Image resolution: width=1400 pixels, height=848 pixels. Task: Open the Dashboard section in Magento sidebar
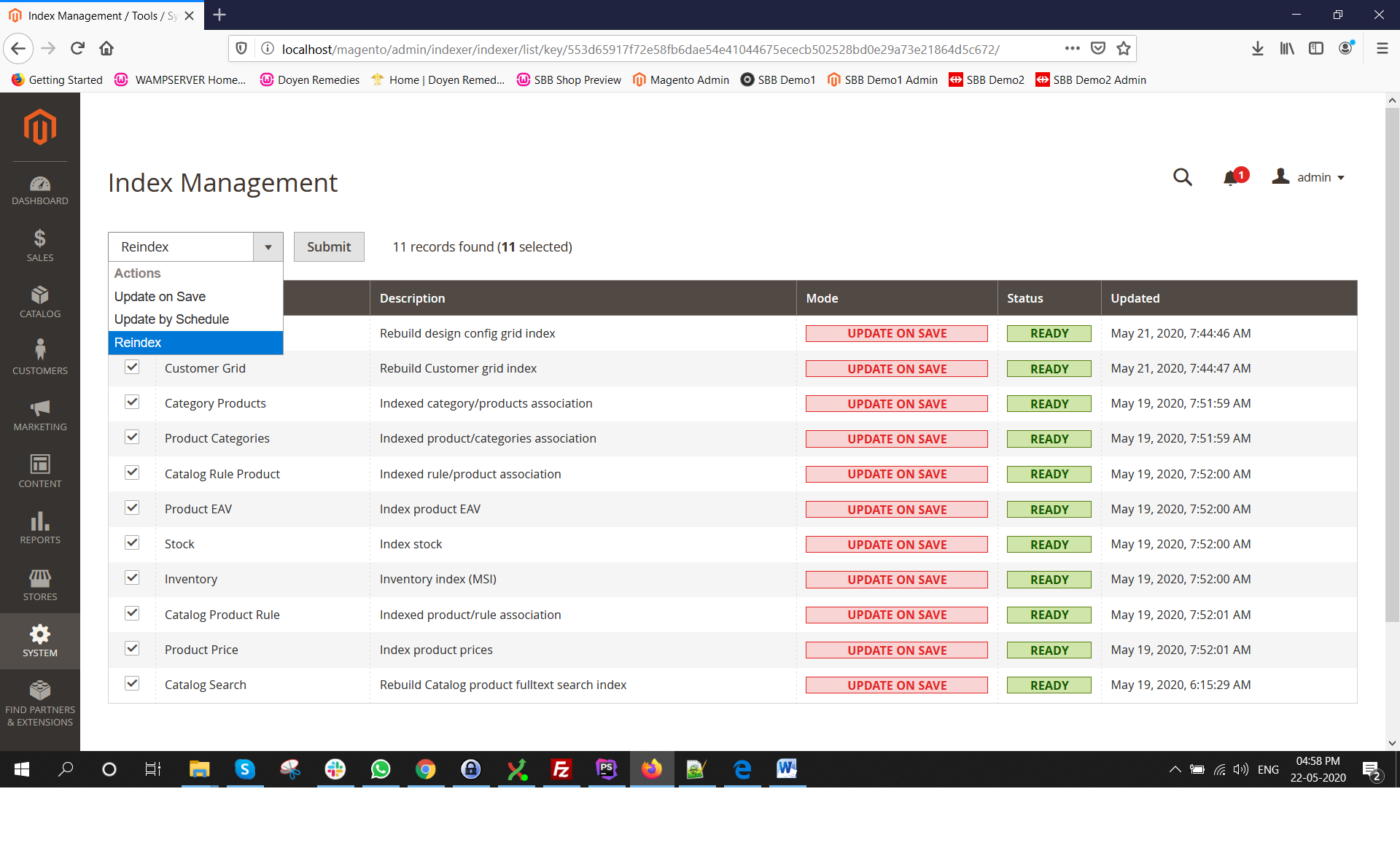coord(40,188)
